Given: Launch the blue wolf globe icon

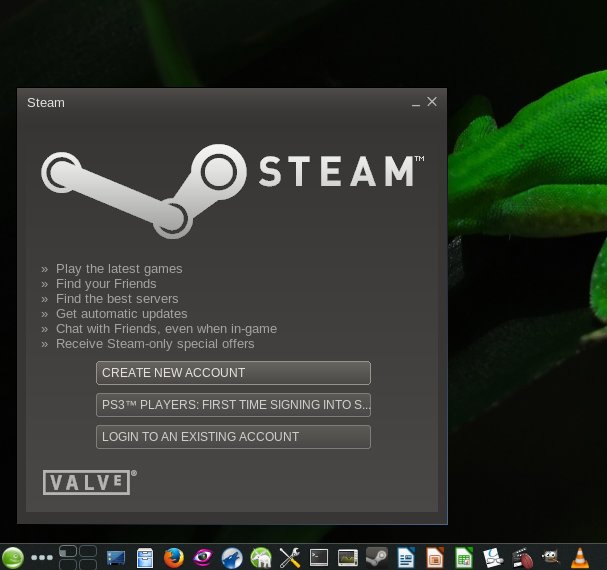Looking at the screenshot, I should point(232,558).
